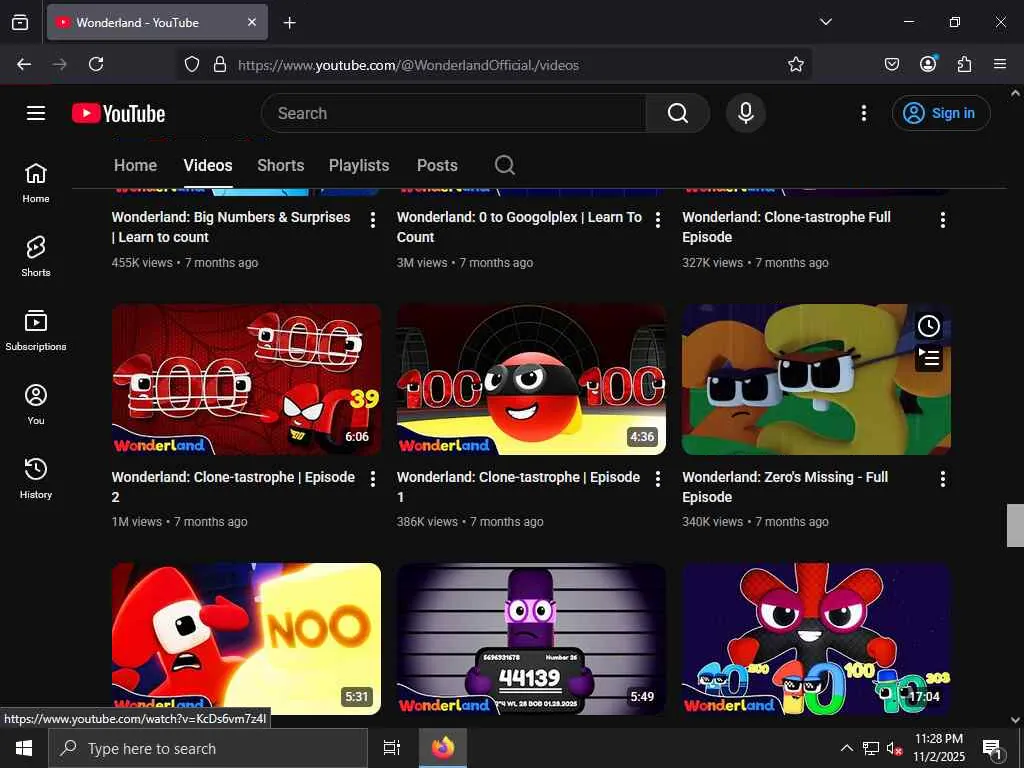Expand the Firefox list all tabs chevron
The width and height of the screenshot is (1024, 768).
coord(826,22)
